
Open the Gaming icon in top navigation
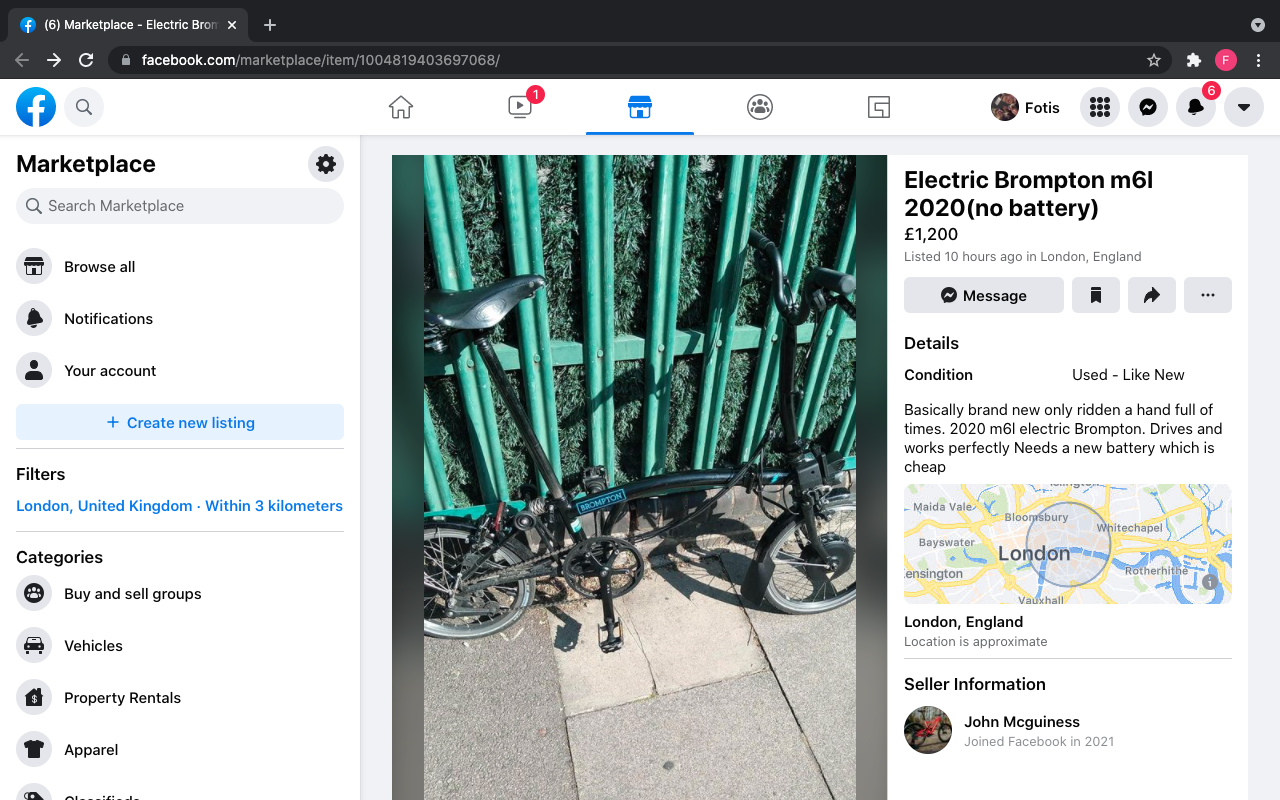[879, 107]
